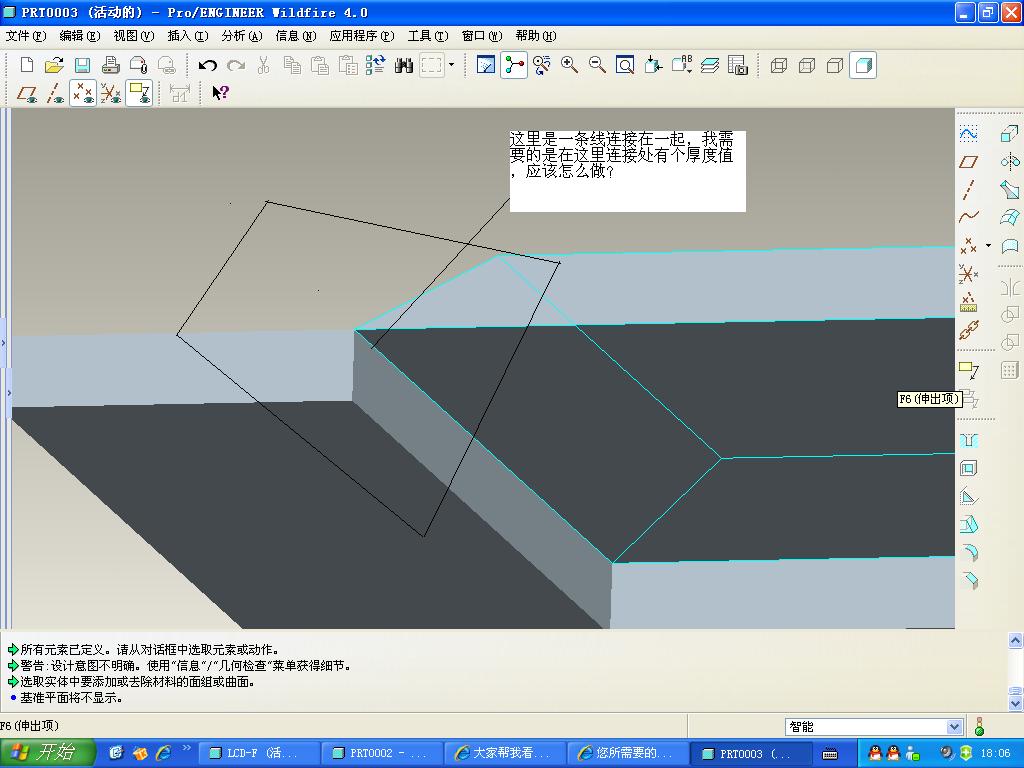
Task: Click the Reference feature chain icon
Action: [968, 331]
